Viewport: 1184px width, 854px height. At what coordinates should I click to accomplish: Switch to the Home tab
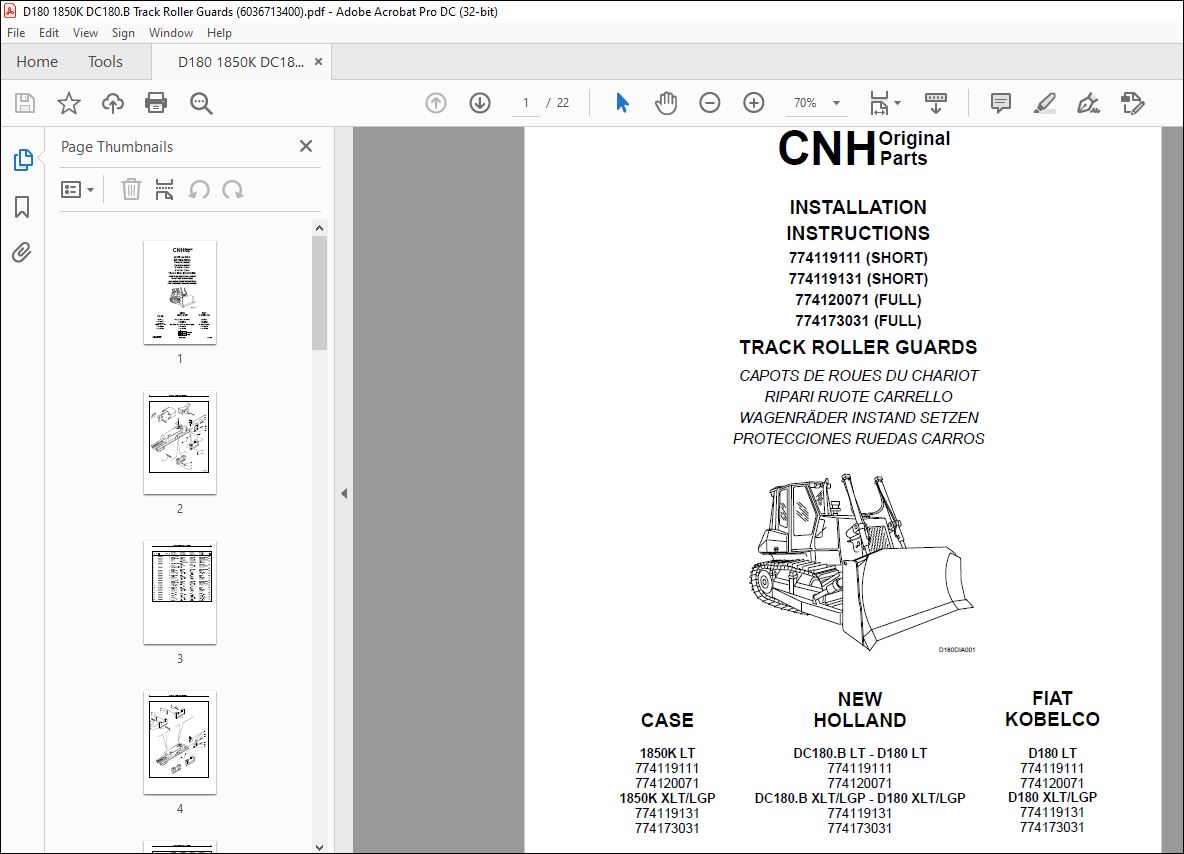[37, 62]
